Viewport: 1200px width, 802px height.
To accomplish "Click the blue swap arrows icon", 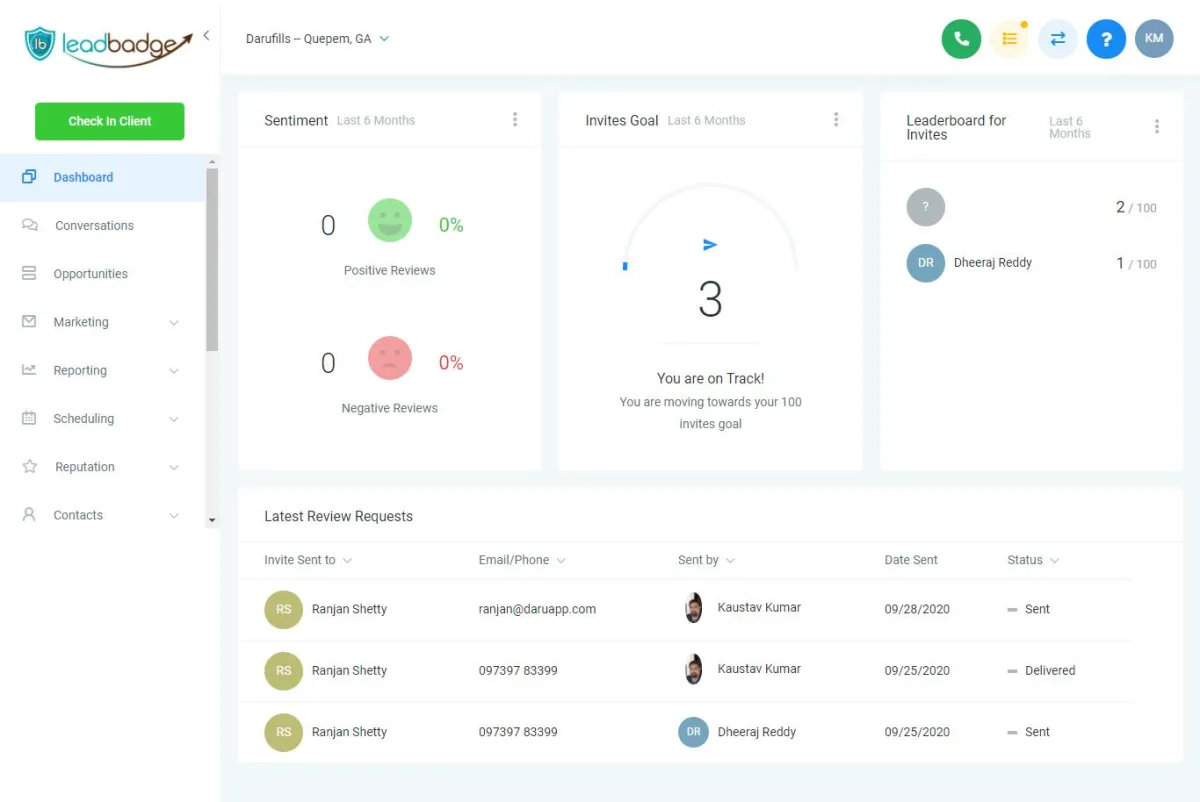I will pos(1058,39).
